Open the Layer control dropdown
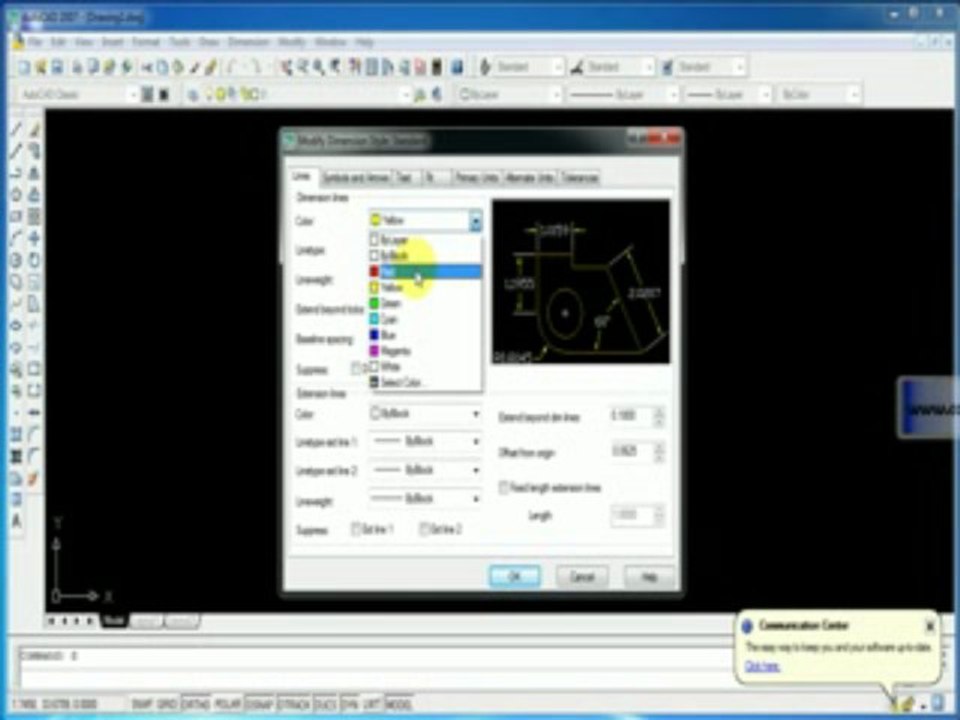The image size is (960, 720). pos(300,95)
